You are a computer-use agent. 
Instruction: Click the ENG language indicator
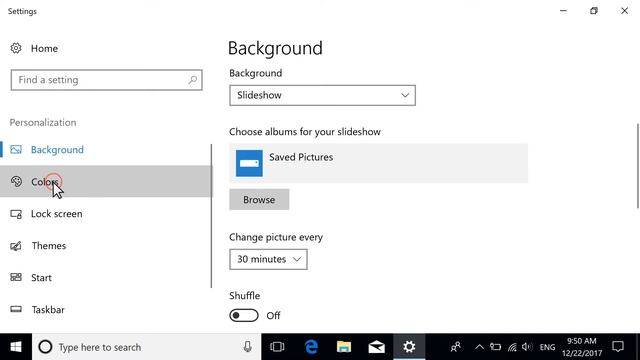point(547,347)
